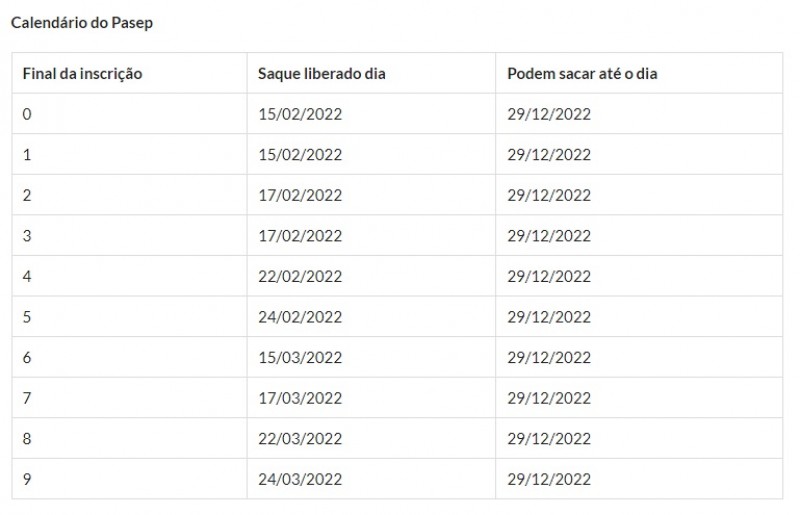Image resolution: width=800 pixels, height=515 pixels.
Task: Select the 24/02/2022 release date cell
Action: (371, 316)
